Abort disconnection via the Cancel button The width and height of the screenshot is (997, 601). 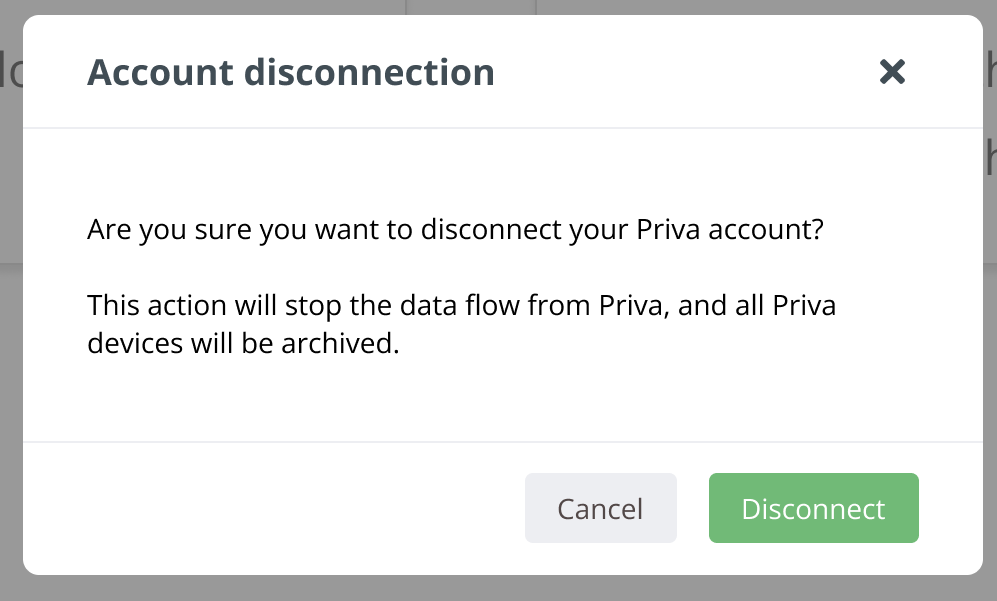(600, 508)
